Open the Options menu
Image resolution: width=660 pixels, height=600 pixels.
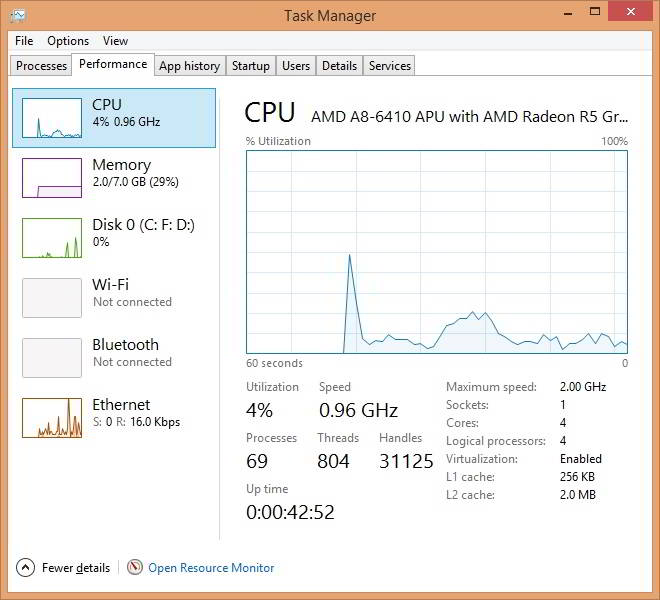pos(68,41)
